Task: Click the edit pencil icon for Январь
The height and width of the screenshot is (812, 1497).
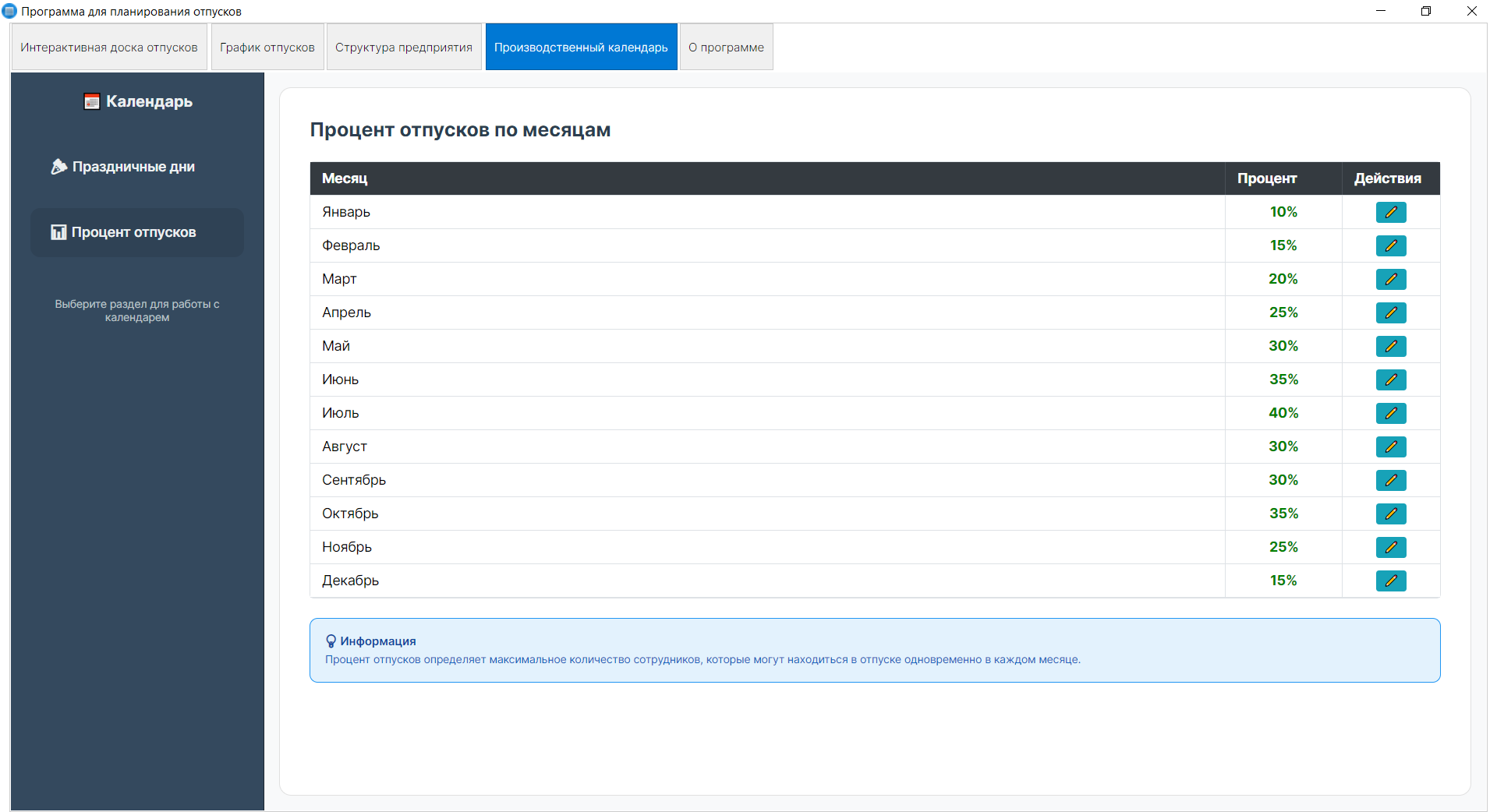Action: [x=1390, y=212]
